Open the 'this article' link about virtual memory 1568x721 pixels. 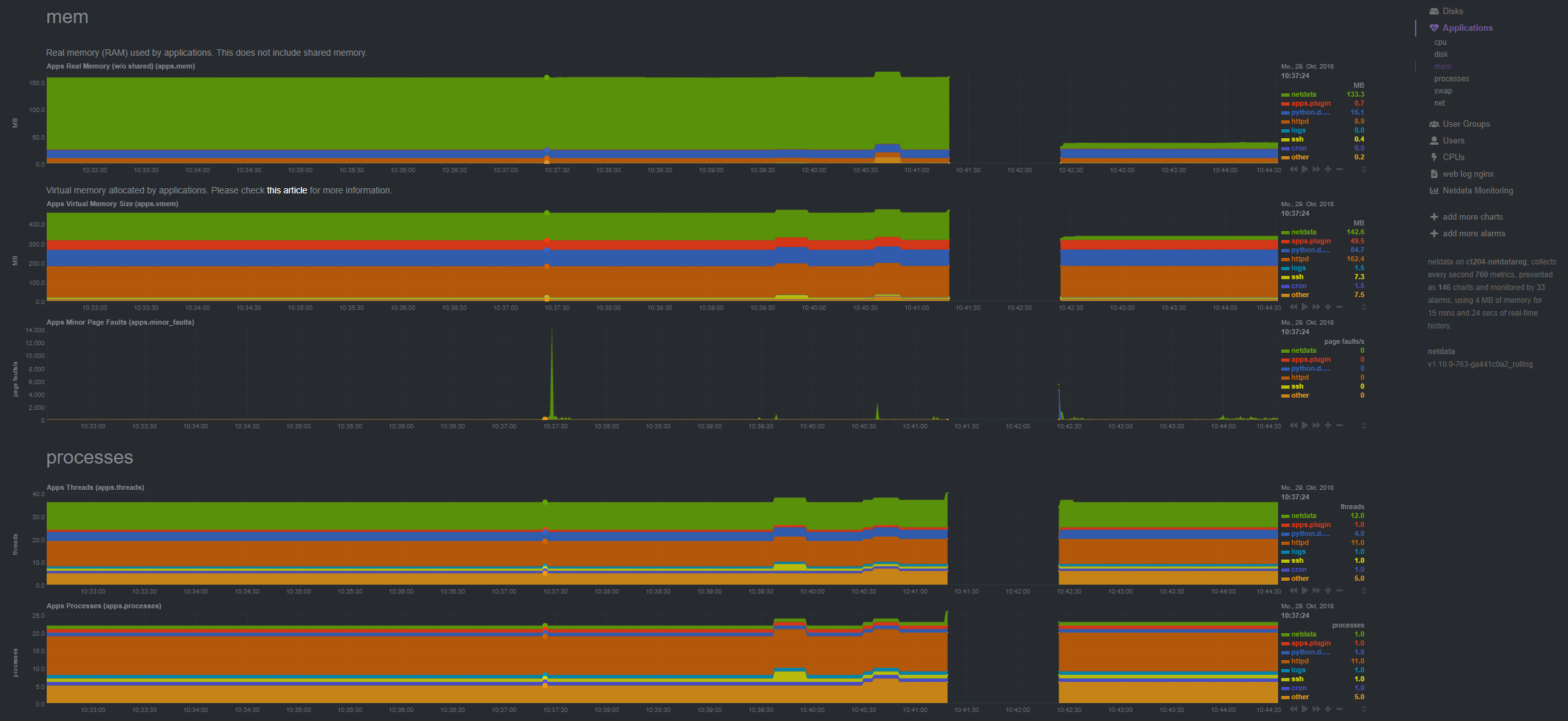tap(287, 190)
